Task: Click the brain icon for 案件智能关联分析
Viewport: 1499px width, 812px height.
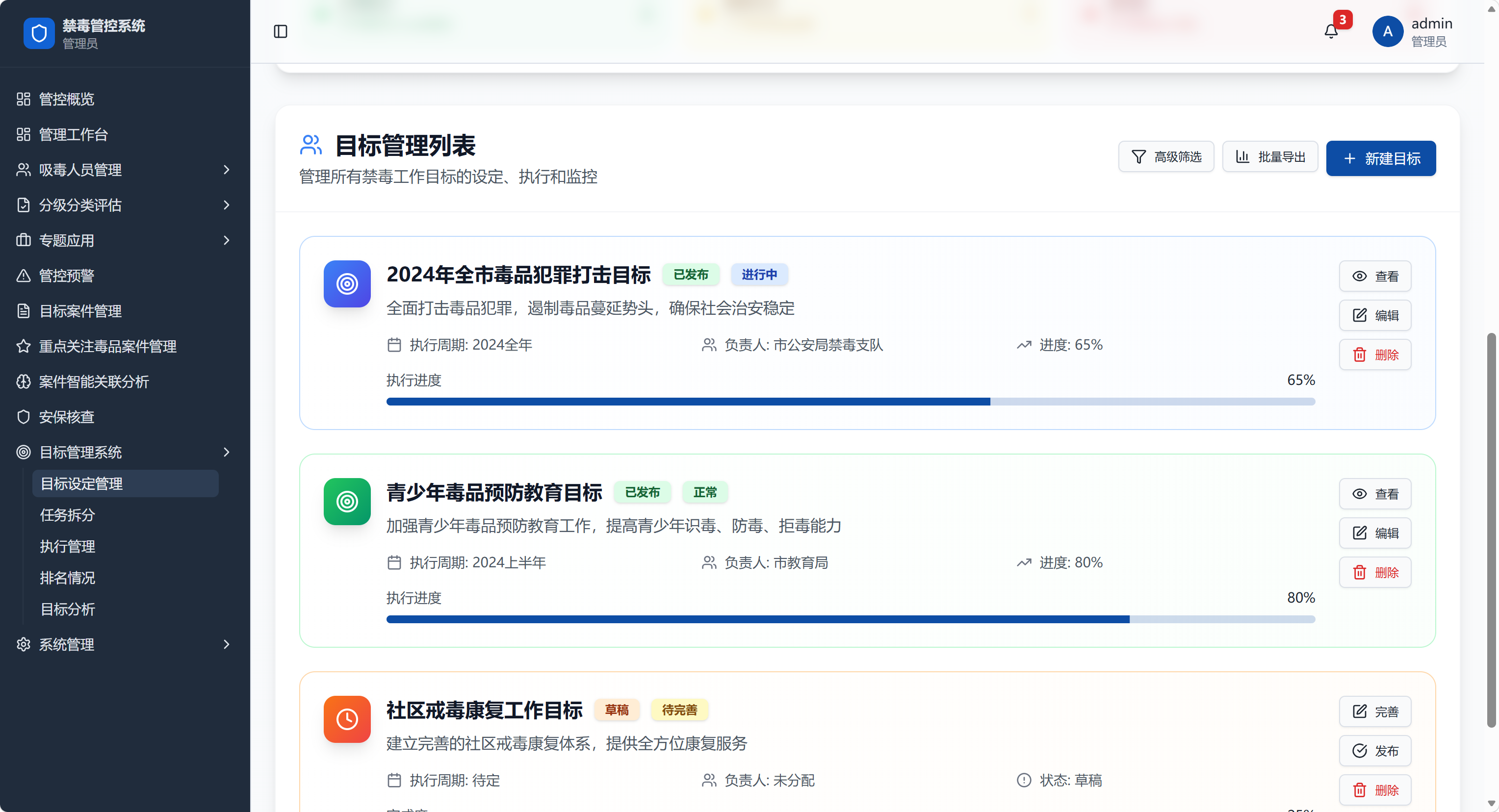Action: pyautogui.click(x=23, y=381)
